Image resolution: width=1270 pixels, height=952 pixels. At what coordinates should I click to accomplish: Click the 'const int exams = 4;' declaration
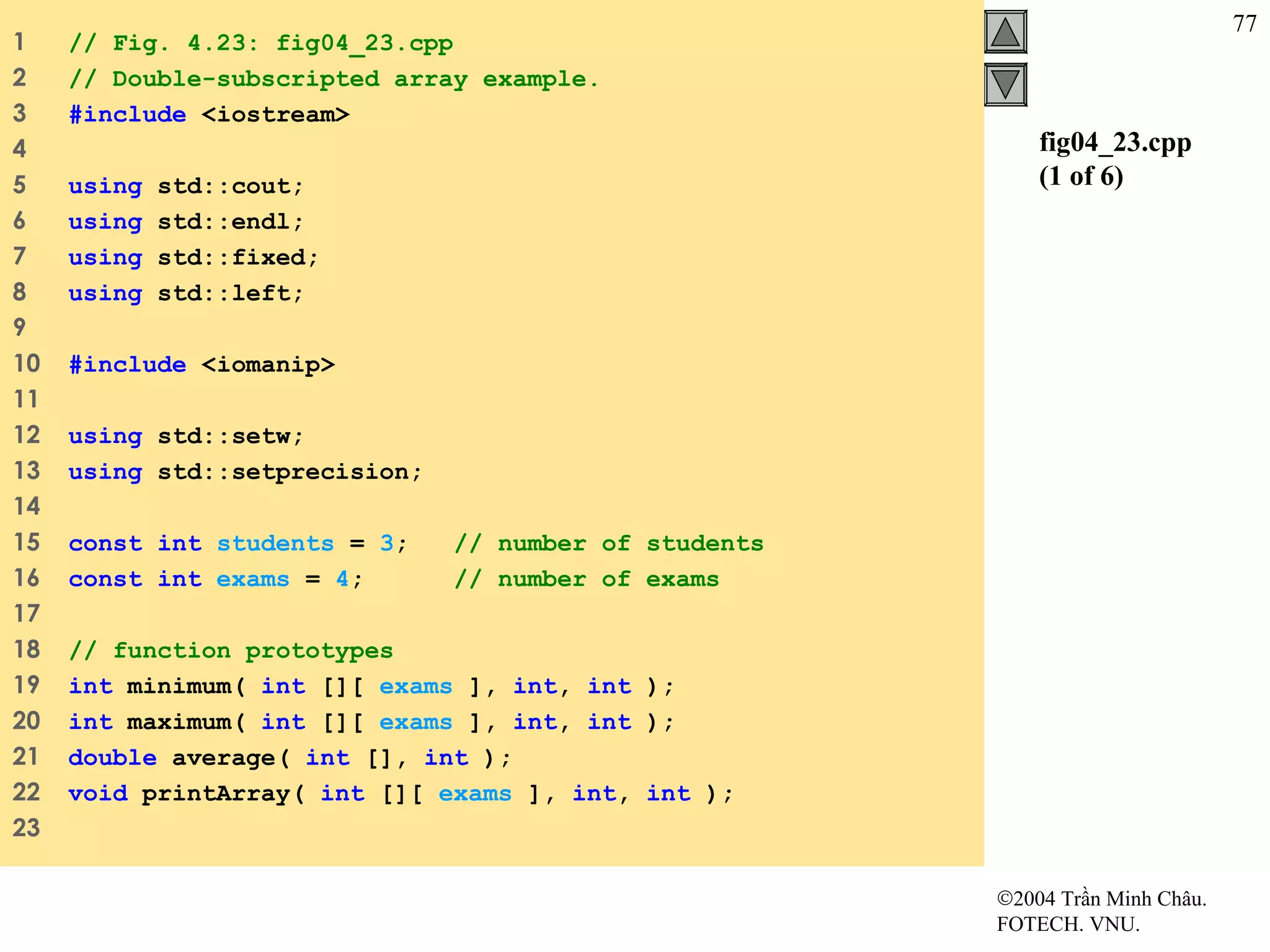[x=216, y=579]
